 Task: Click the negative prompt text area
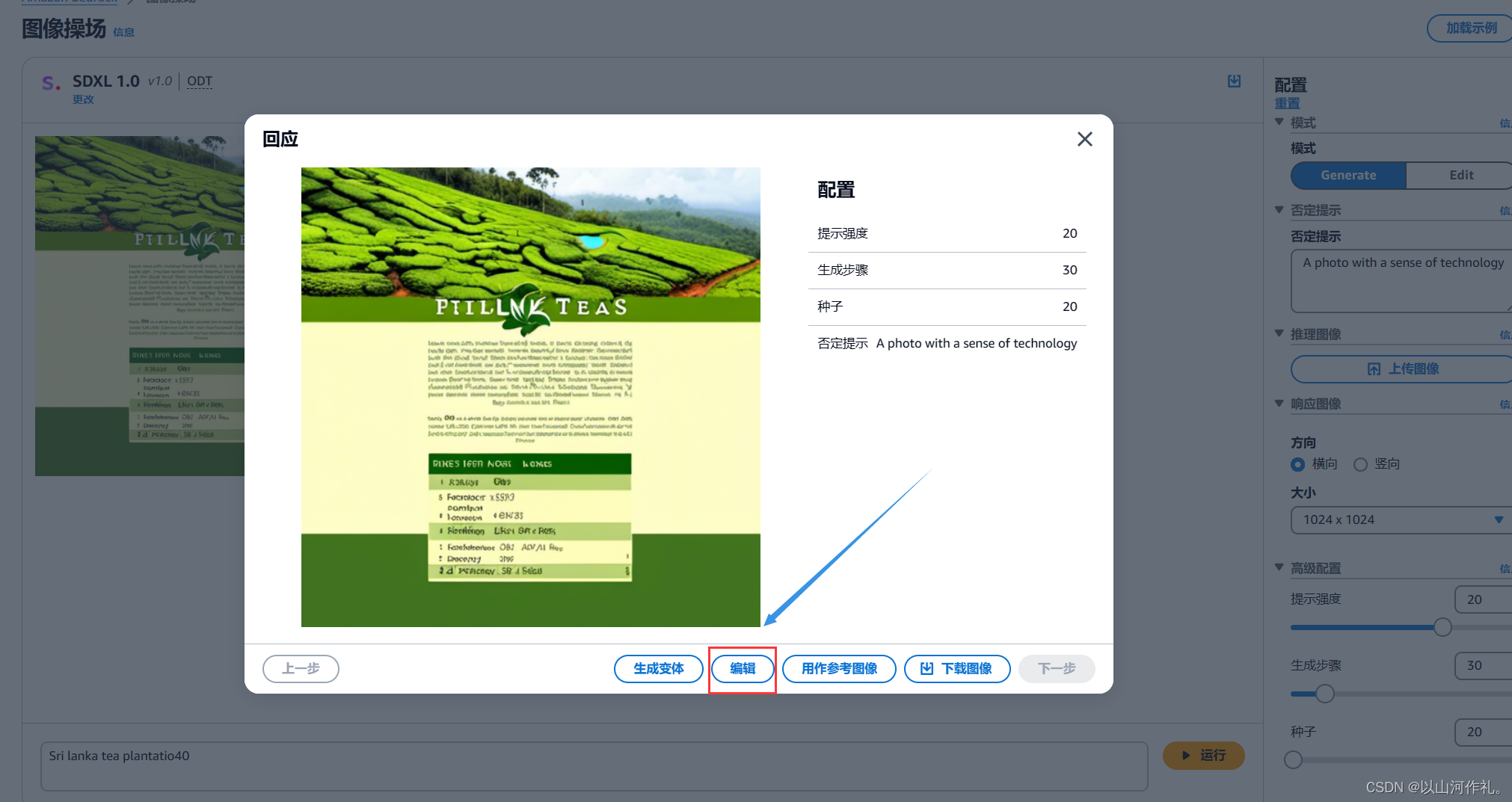click(x=1401, y=281)
